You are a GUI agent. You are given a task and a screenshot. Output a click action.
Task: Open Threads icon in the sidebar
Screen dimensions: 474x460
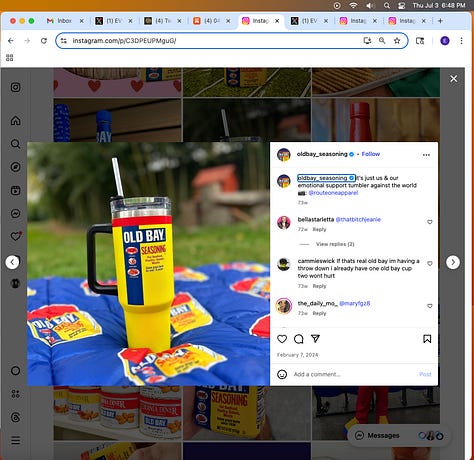pyautogui.click(x=15, y=417)
